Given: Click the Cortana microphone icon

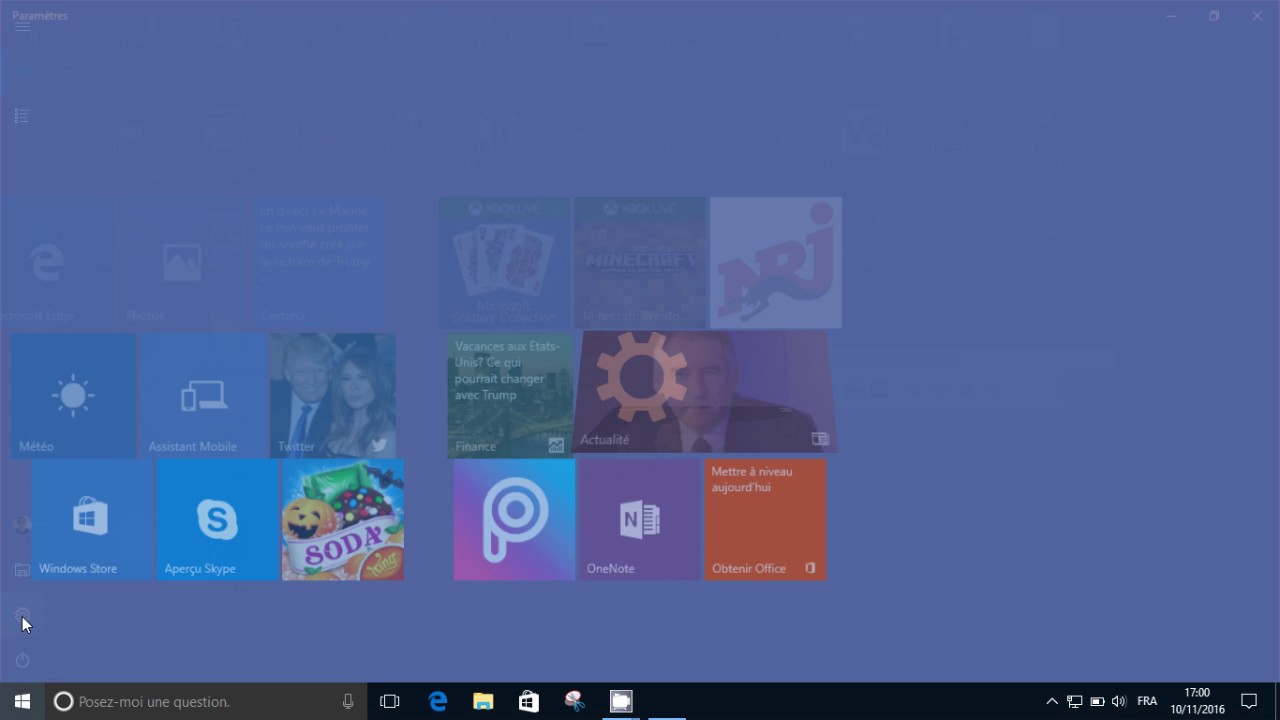Looking at the screenshot, I should (x=348, y=701).
